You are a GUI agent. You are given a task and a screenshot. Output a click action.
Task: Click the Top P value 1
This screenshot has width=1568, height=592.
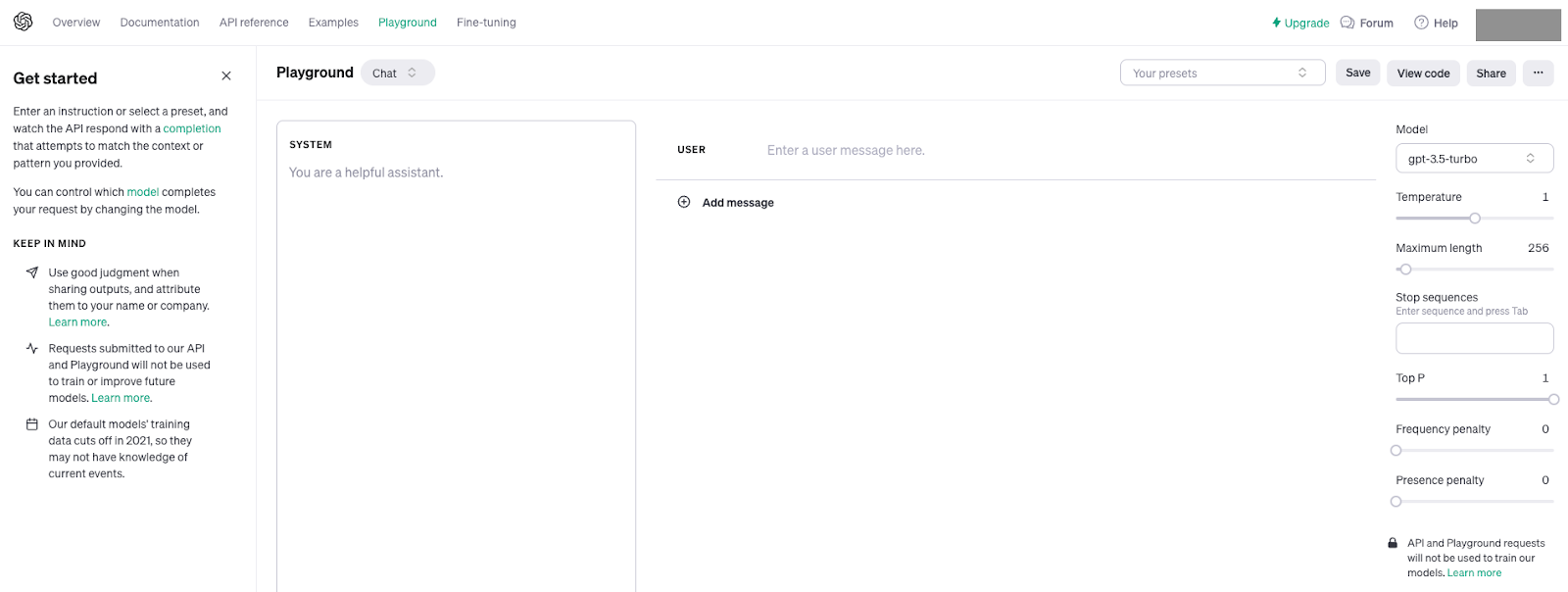tap(1545, 378)
